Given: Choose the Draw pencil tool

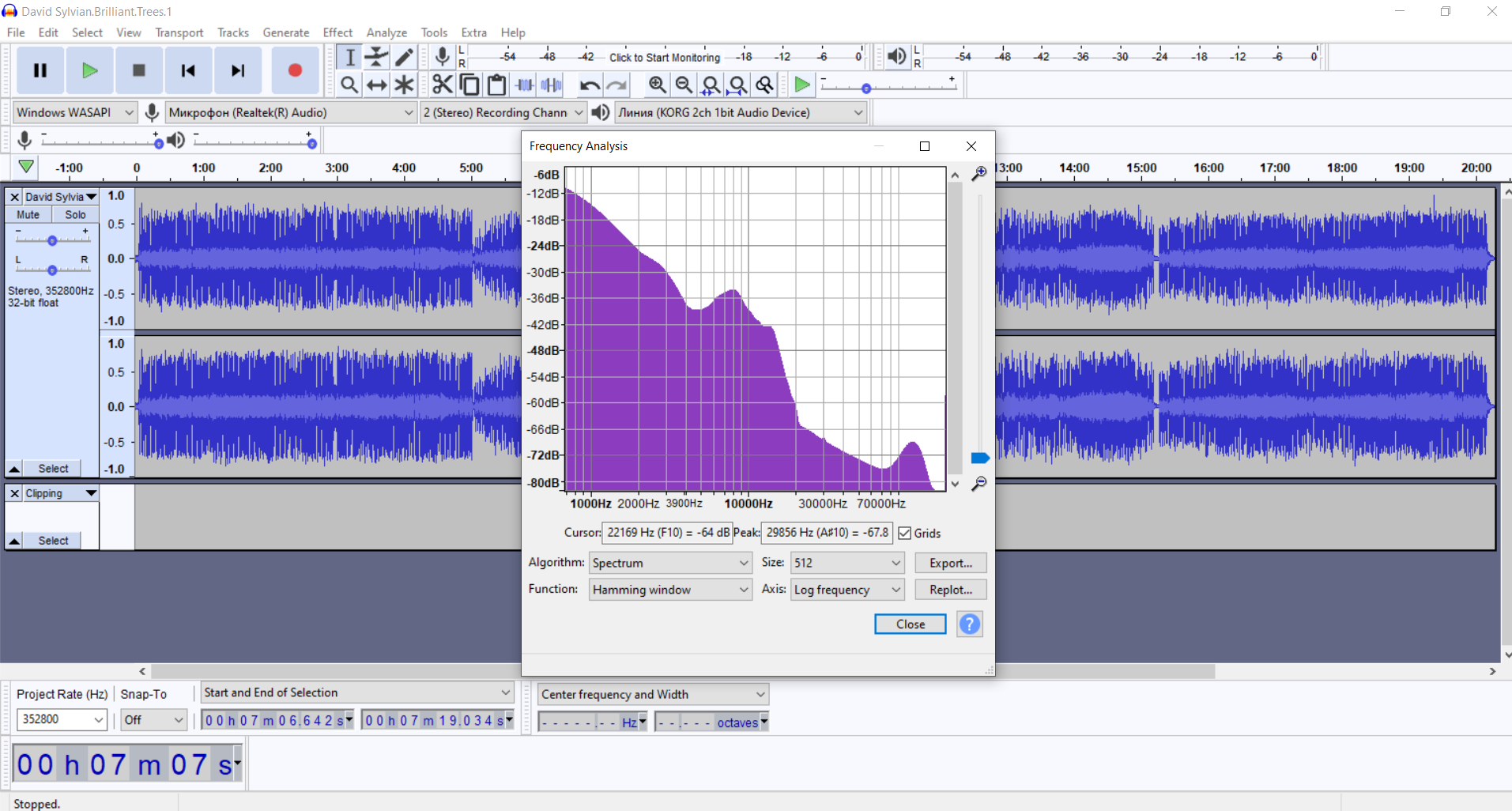Looking at the screenshot, I should click(404, 57).
